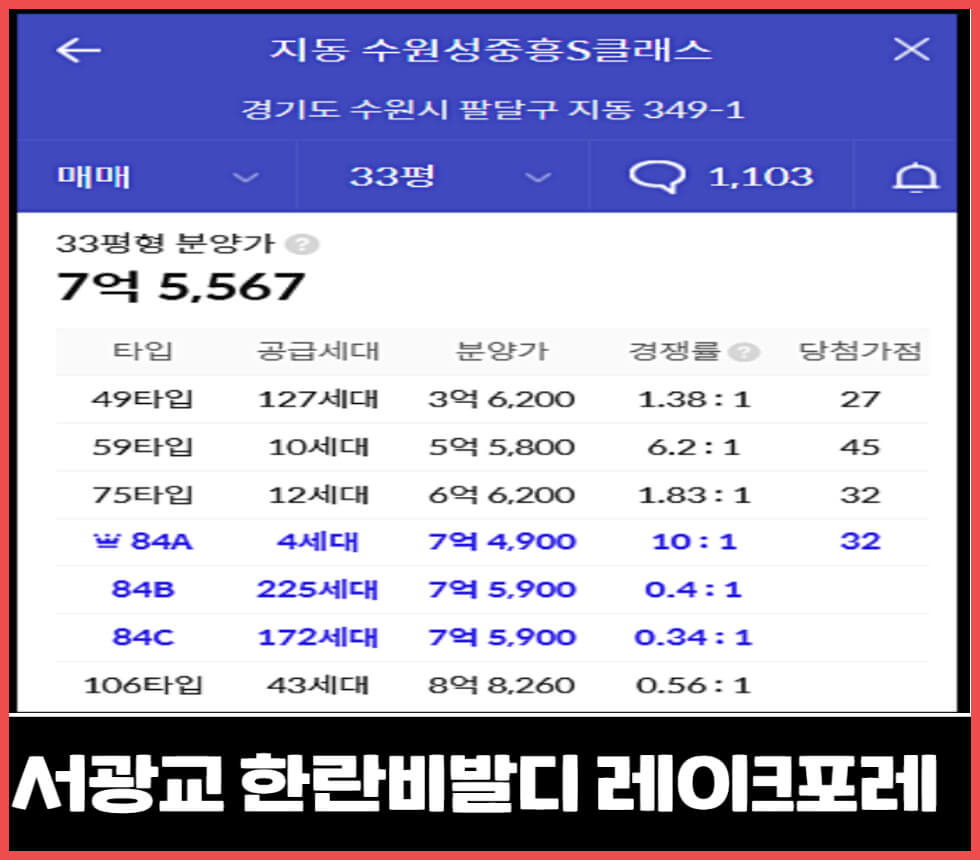Click competition rate 0.34 : 1

coord(694,638)
